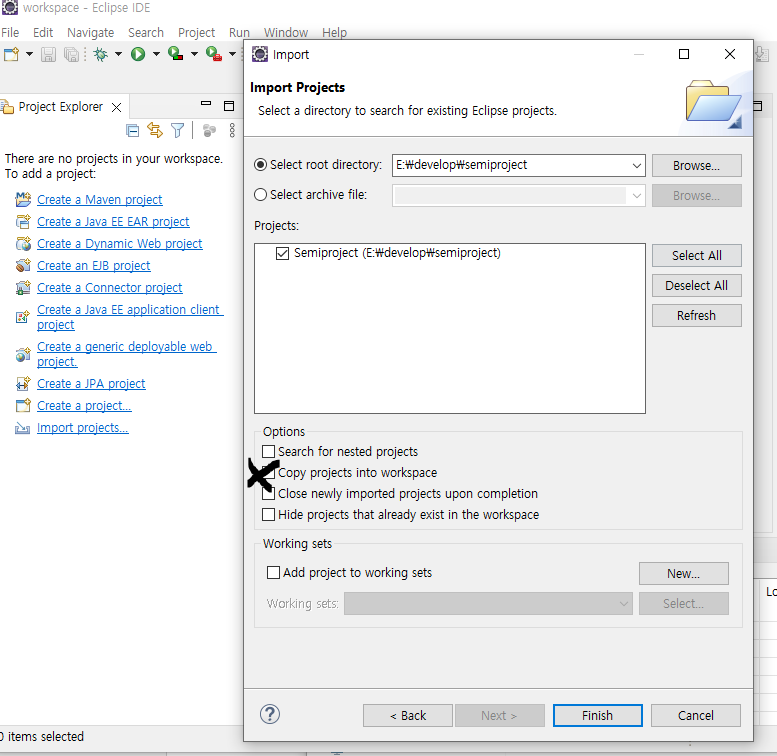777x756 pixels.
Task: Click Create an EJB project link
Action: coord(94,266)
